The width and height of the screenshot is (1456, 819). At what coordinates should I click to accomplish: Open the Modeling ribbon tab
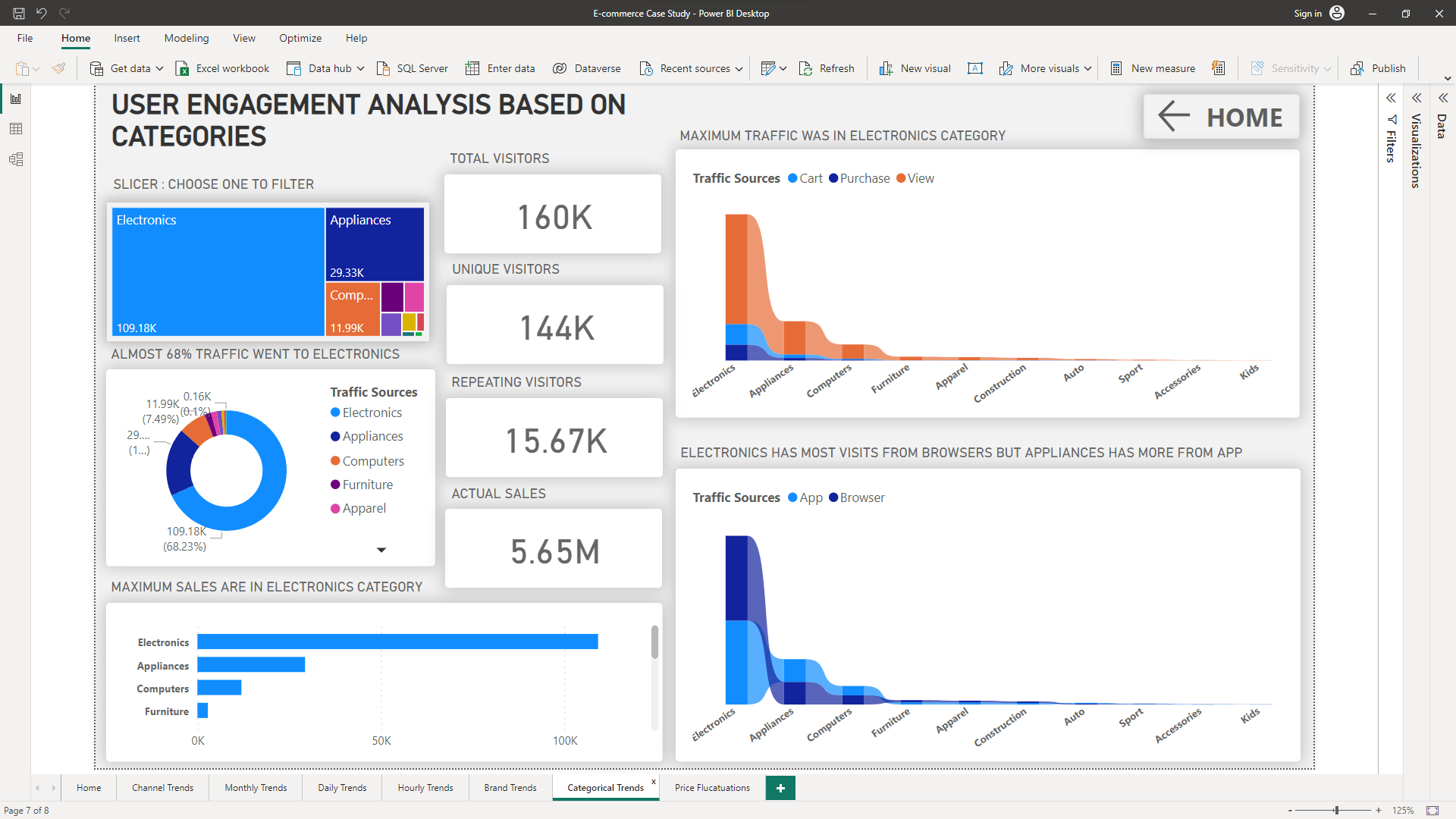point(186,38)
